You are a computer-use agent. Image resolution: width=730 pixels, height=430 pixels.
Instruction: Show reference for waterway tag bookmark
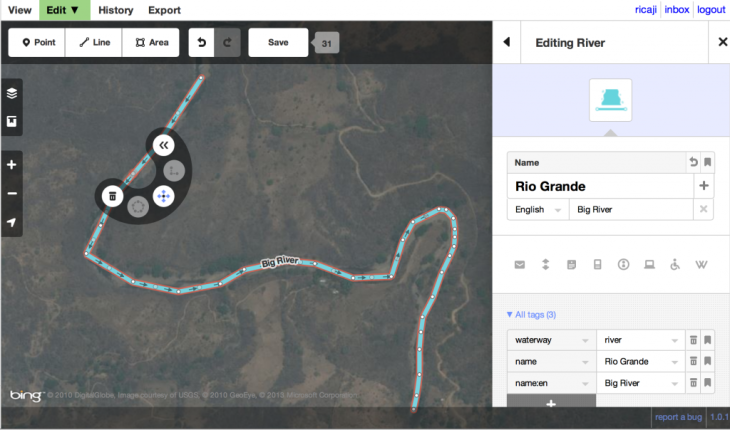tap(707, 340)
